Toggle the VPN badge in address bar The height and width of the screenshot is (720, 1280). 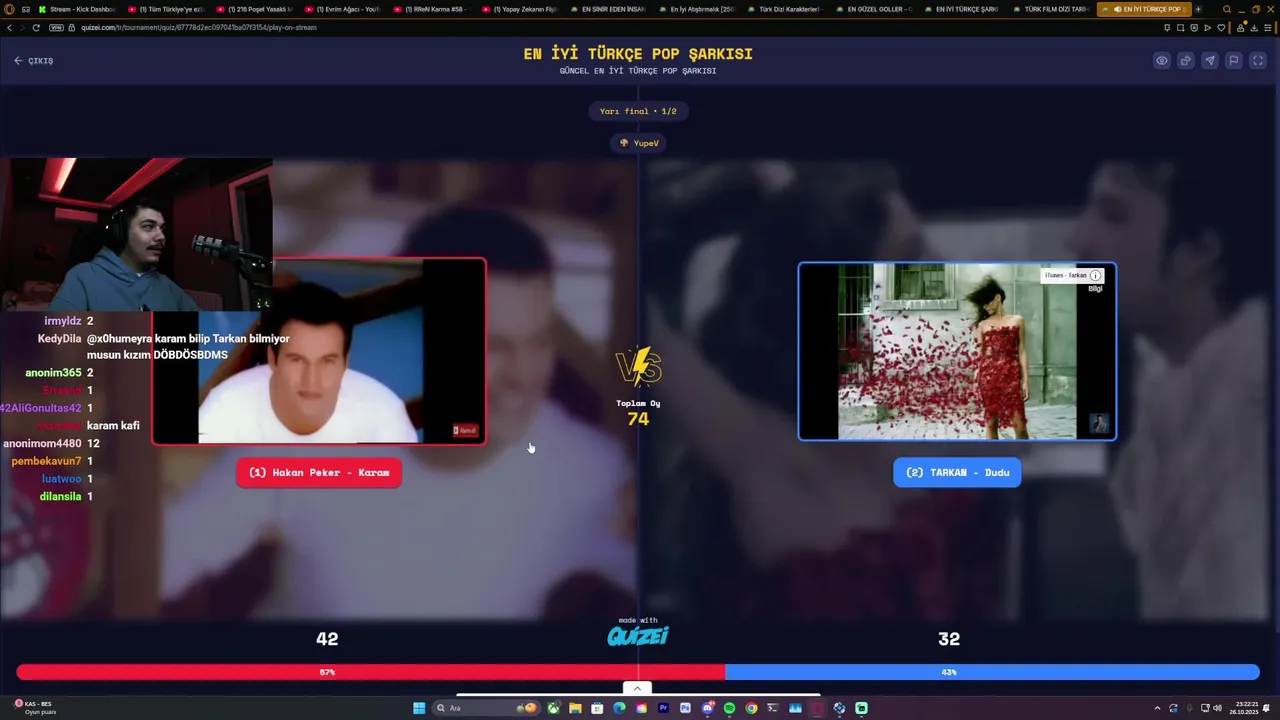pyautogui.click(x=56, y=28)
